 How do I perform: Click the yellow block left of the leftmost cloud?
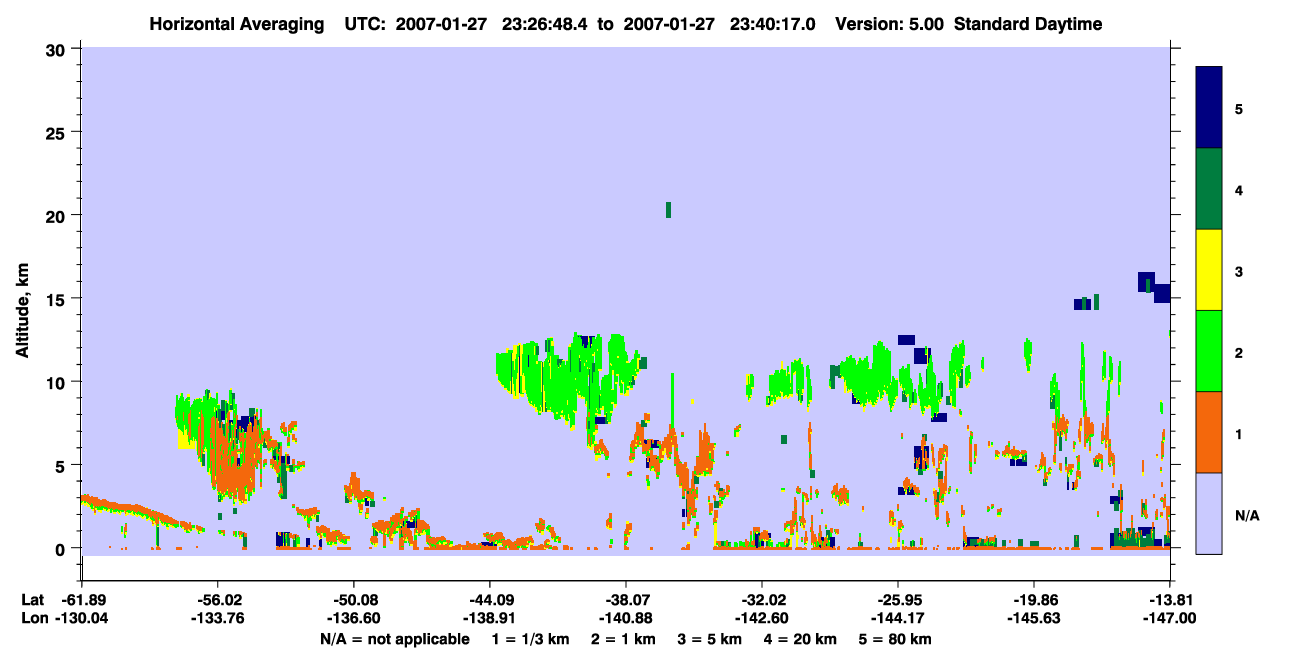pos(186,439)
